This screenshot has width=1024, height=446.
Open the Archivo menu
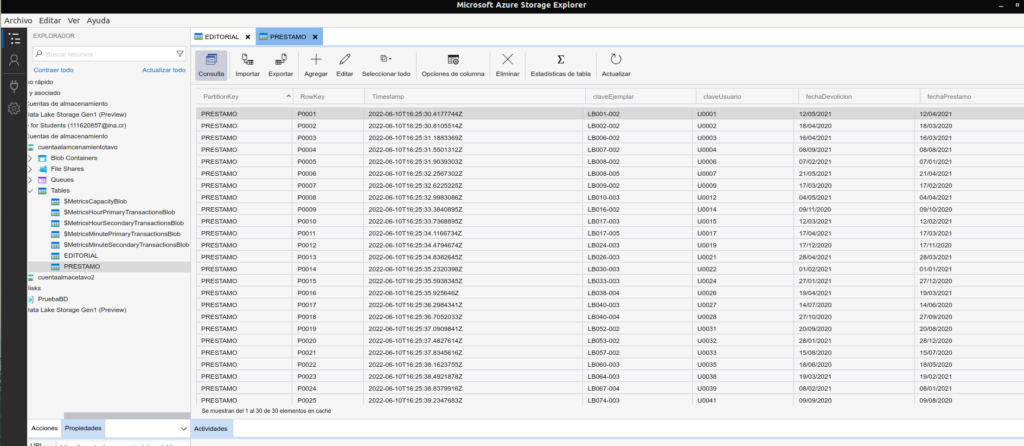[x=18, y=20]
